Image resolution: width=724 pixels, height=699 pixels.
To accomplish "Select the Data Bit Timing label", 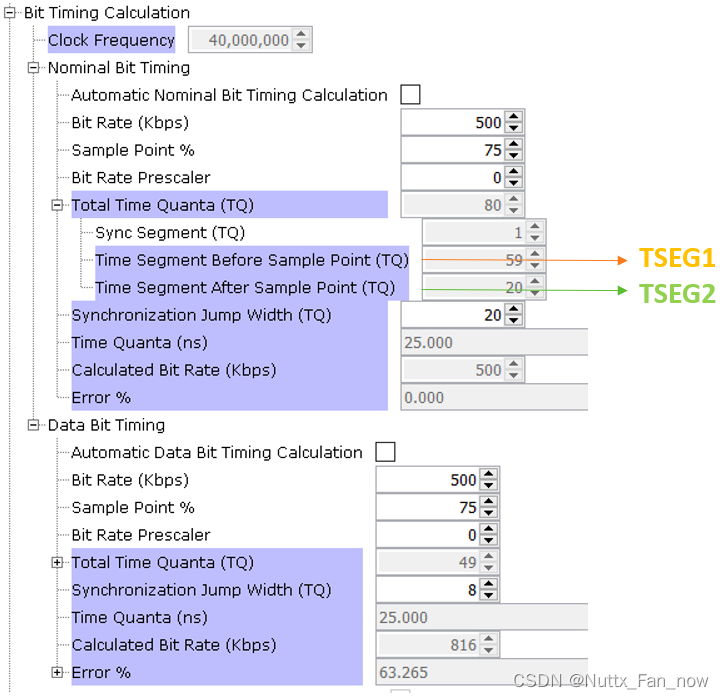I will point(106,425).
